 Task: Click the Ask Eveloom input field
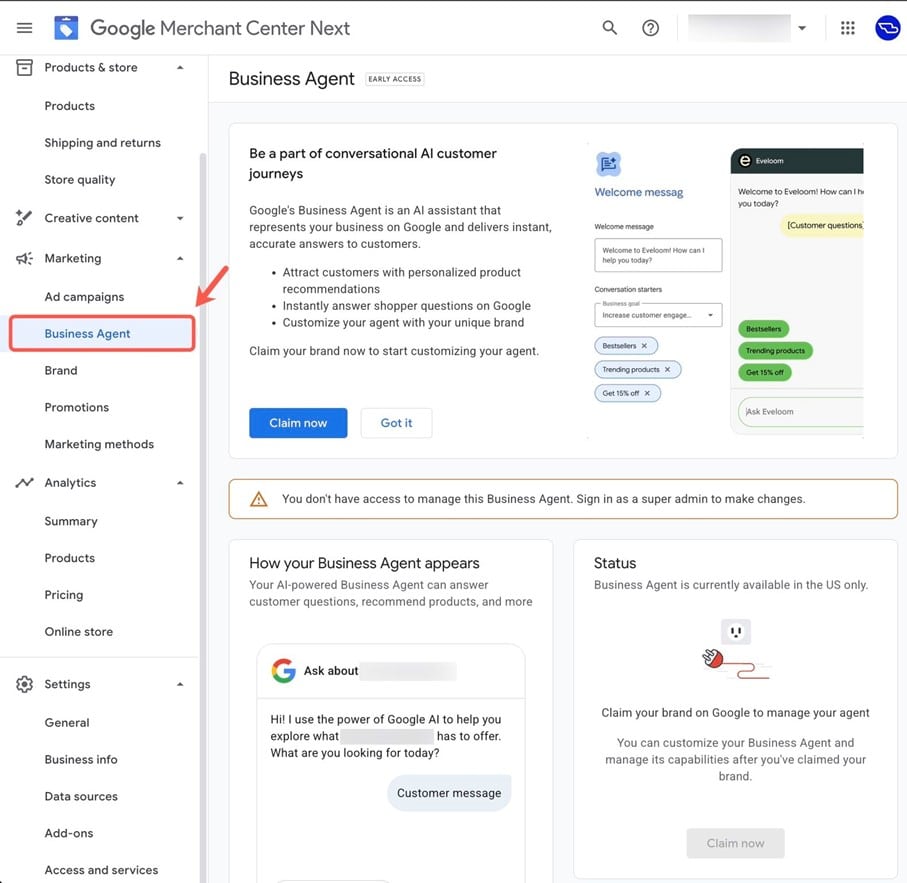(x=800, y=412)
